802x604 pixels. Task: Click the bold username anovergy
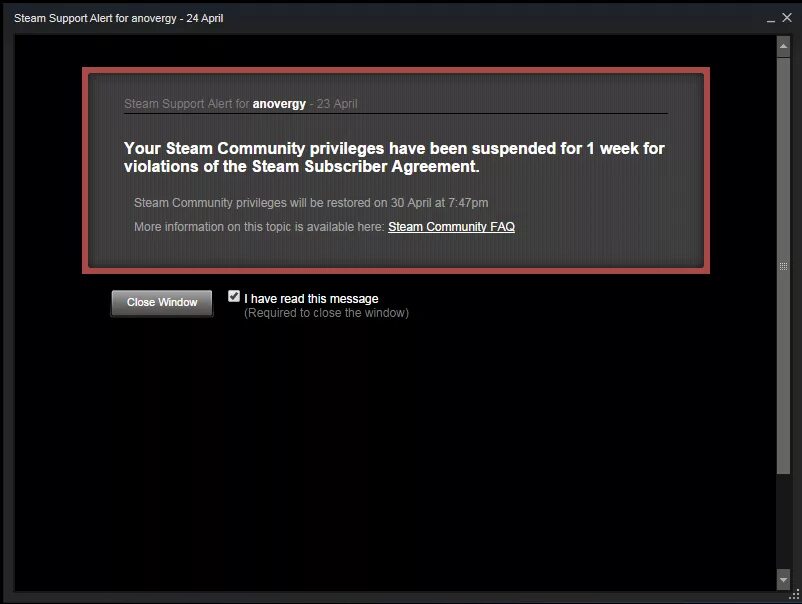pos(279,104)
